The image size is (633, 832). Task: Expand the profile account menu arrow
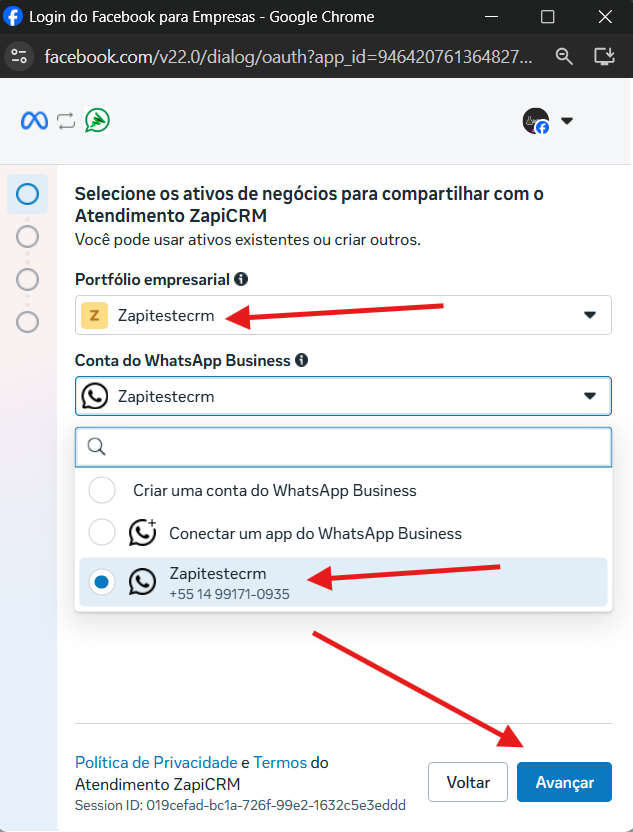tap(567, 121)
